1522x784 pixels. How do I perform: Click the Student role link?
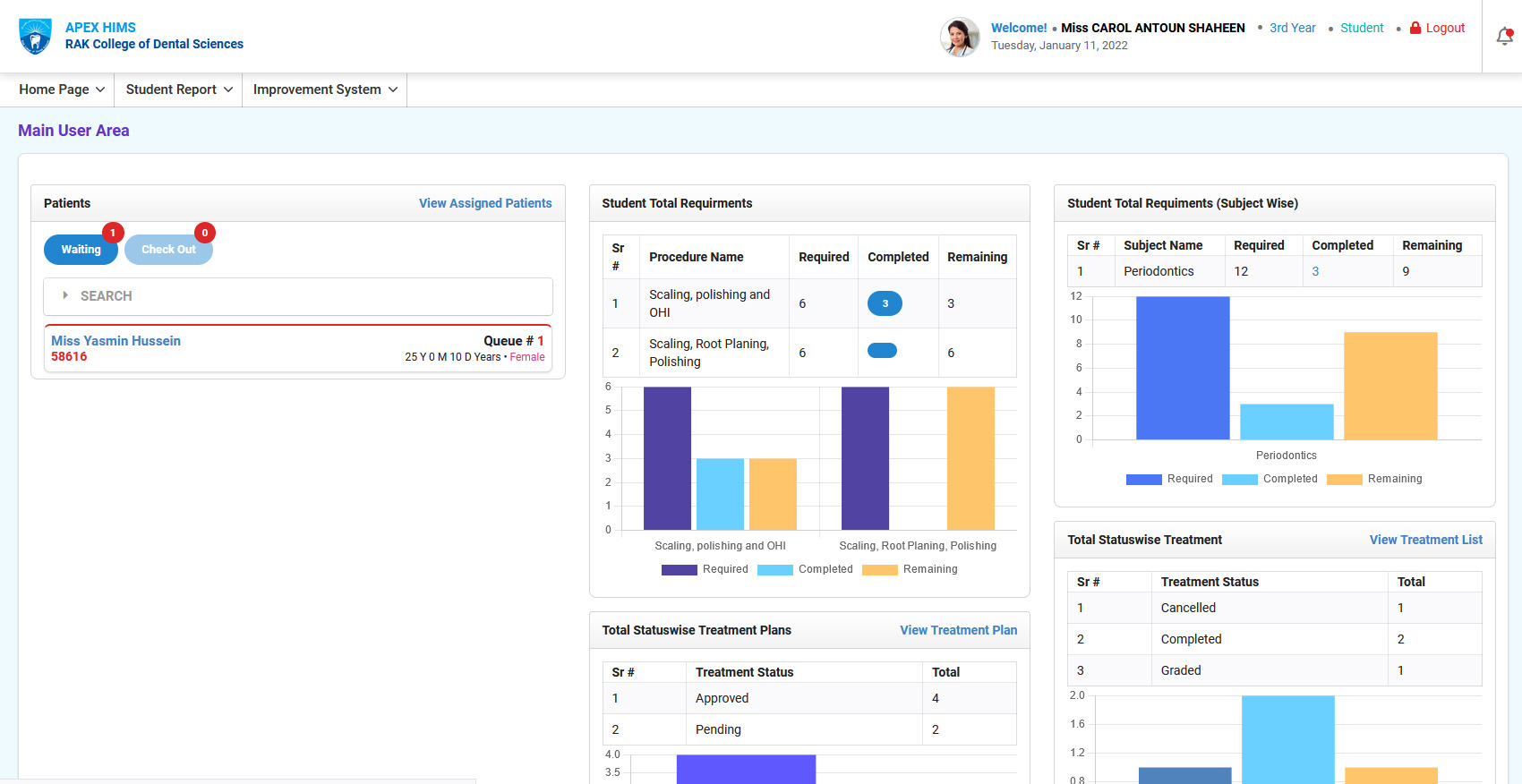tap(1362, 28)
